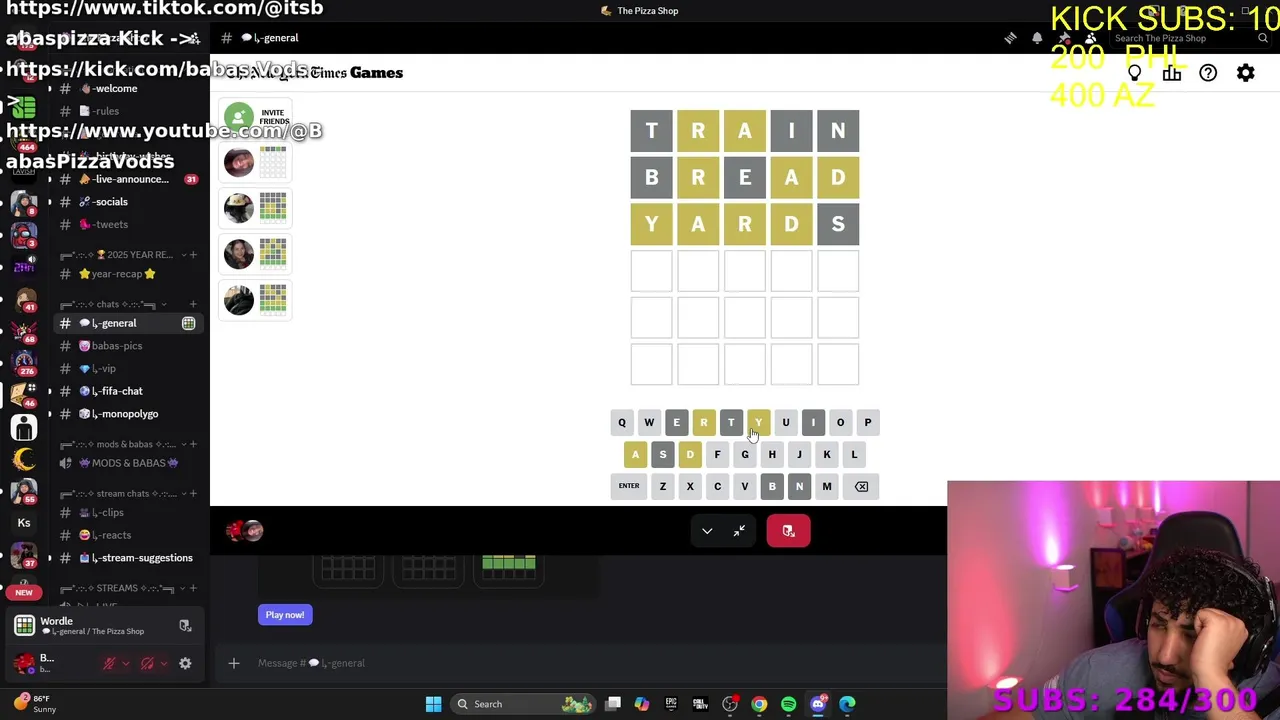Screen dimensions: 1280x720
Task: Open Microsoft Edge from the taskbar
Action: pyautogui.click(x=847, y=704)
